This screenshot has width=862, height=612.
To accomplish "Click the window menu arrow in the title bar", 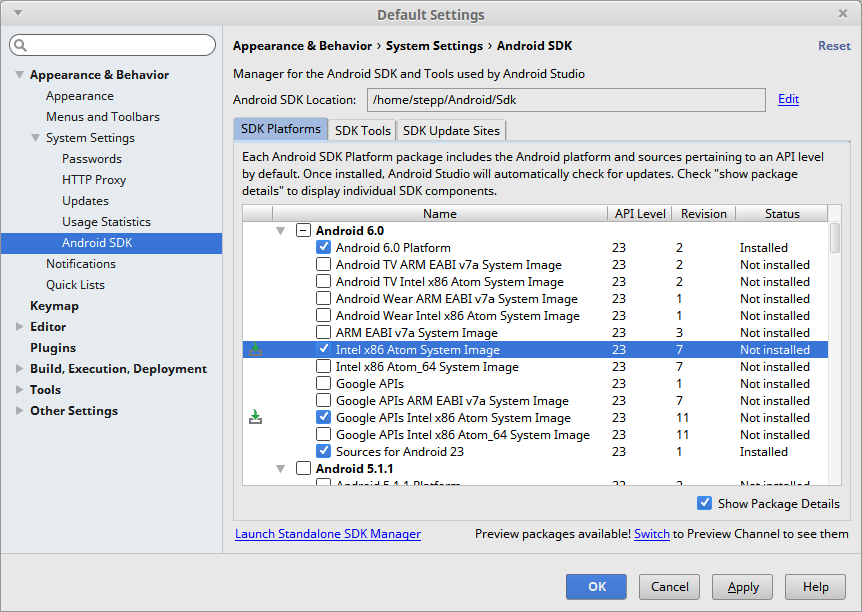I will pyautogui.click(x=18, y=14).
